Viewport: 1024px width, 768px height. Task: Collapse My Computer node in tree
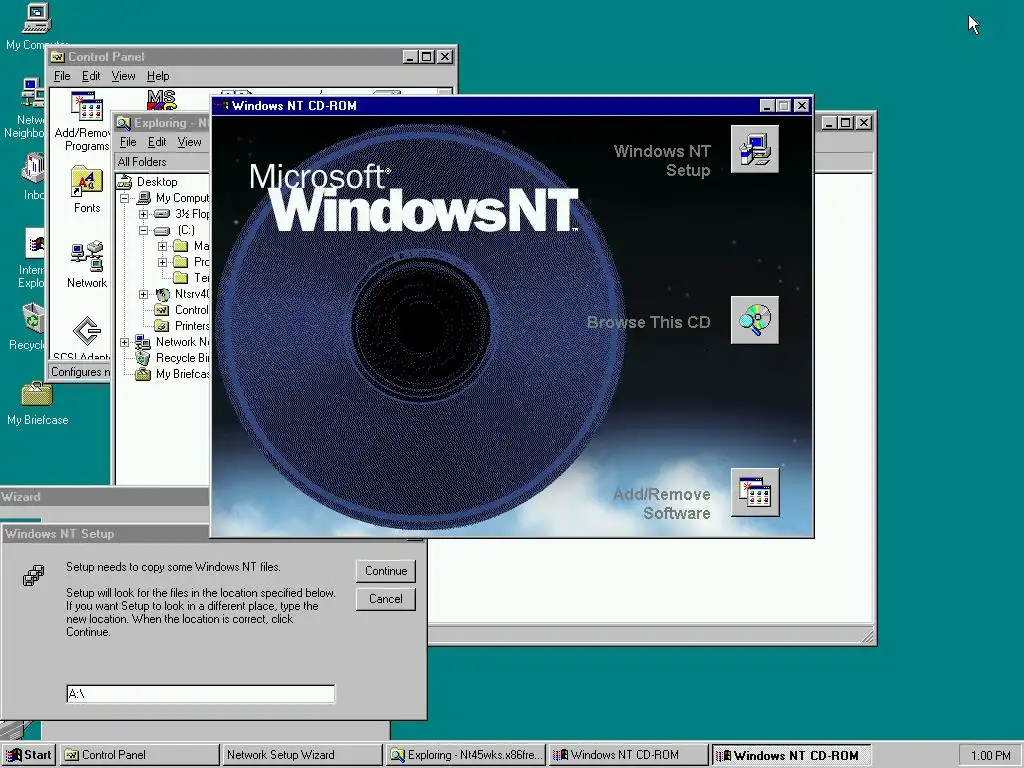click(125, 198)
